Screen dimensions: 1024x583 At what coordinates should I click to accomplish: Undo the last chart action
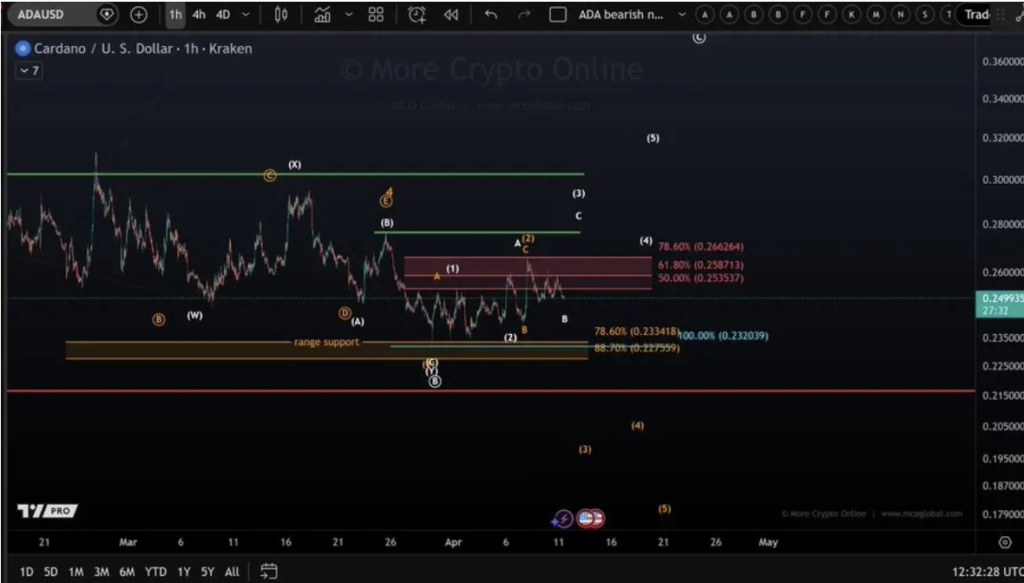(490, 15)
